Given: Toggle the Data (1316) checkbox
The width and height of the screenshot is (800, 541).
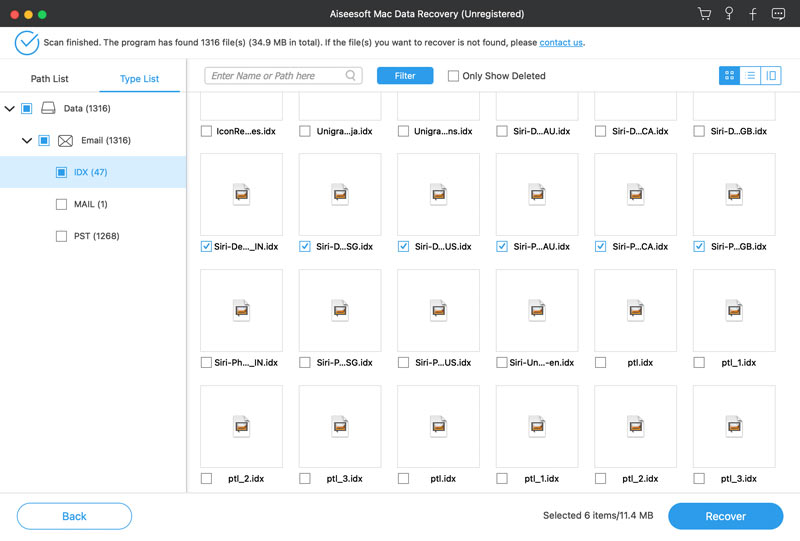Looking at the screenshot, I should 27,108.
